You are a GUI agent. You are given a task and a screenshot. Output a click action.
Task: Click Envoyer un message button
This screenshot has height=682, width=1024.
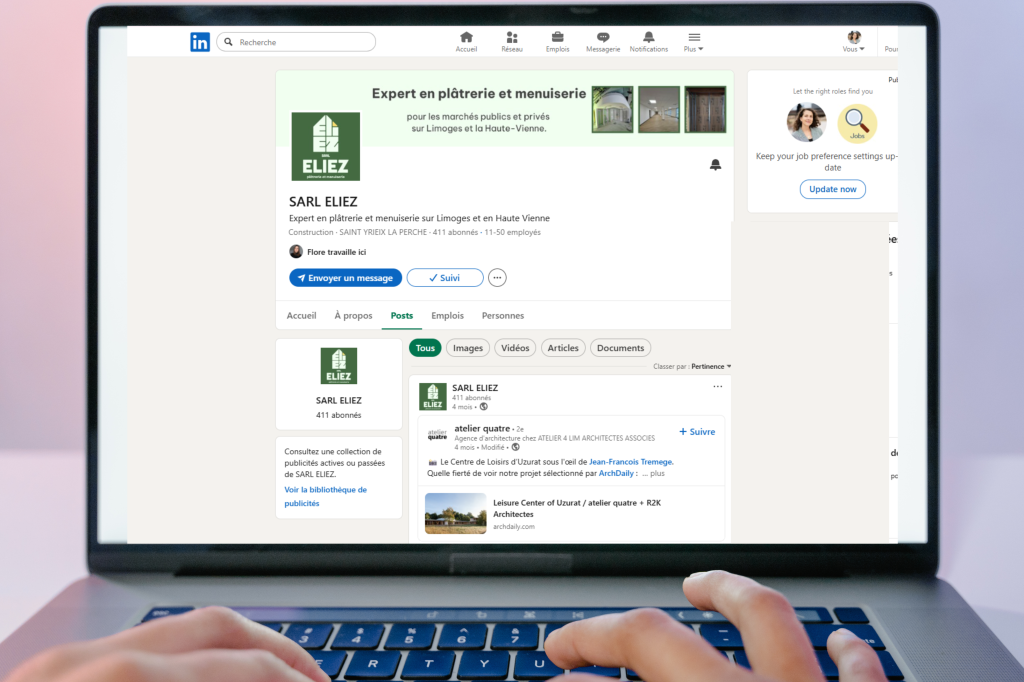[x=345, y=278]
